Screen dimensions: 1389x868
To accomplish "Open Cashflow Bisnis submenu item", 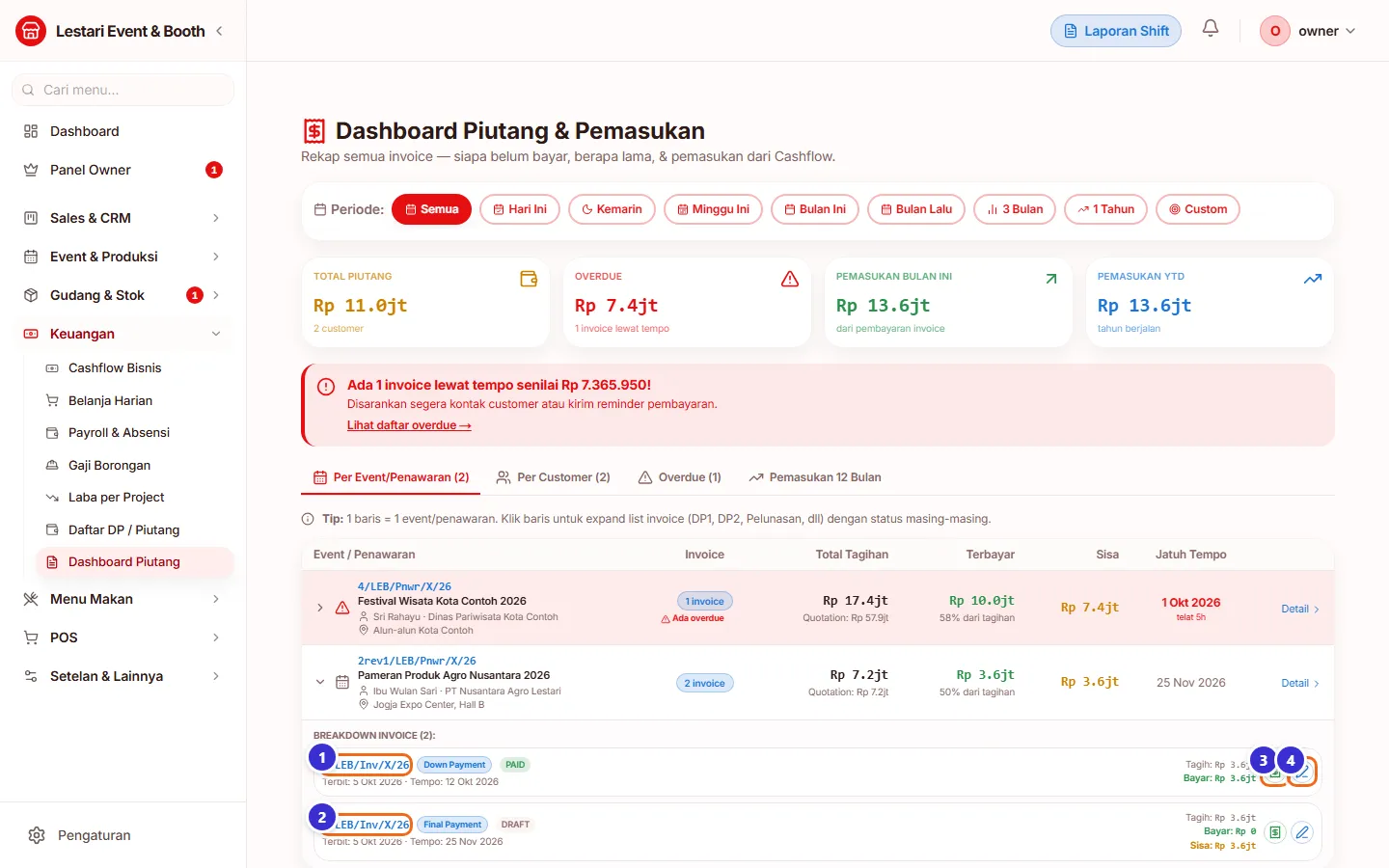I will tap(135, 367).
